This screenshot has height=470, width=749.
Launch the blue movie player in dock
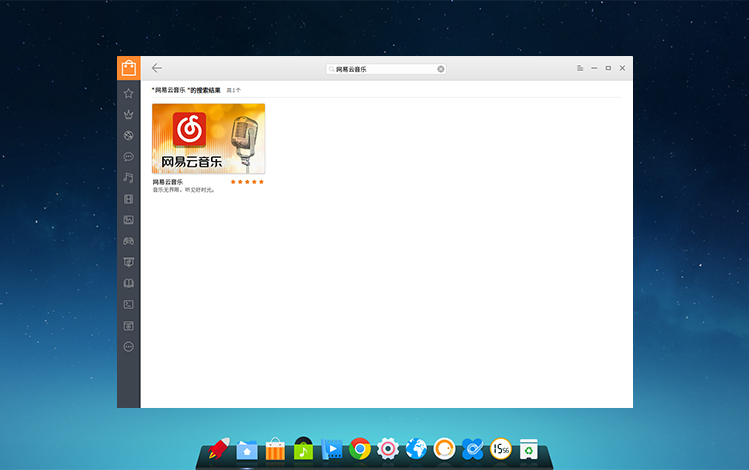[332, 449]
